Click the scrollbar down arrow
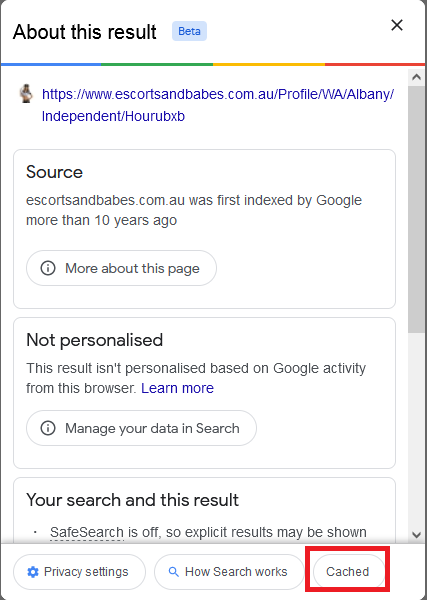Image resolution: width=427 pixels, height=600 pixels. pyautogui.click(x=416, y=534)
